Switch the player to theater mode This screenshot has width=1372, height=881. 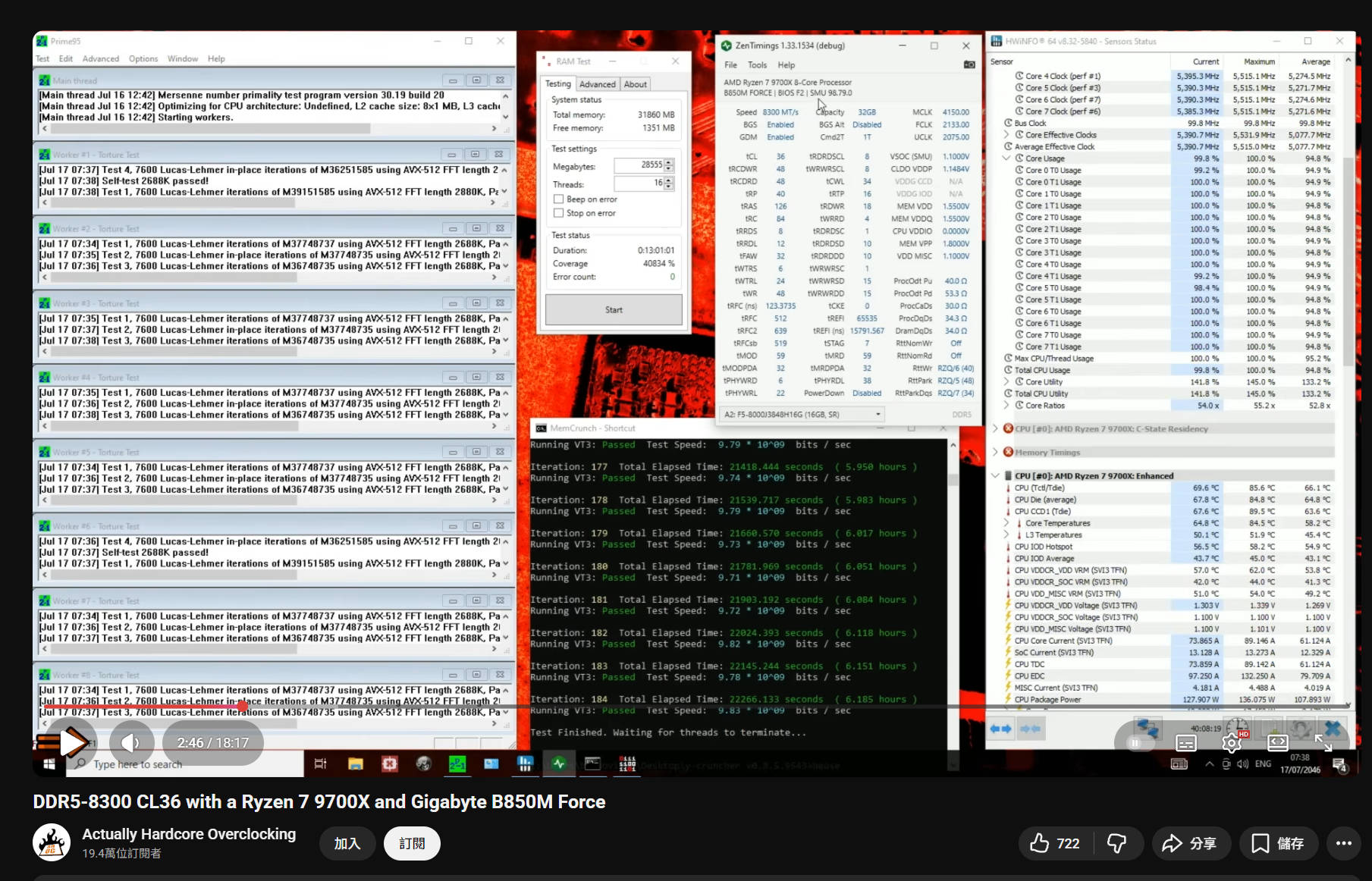(x=1278, y=743)
